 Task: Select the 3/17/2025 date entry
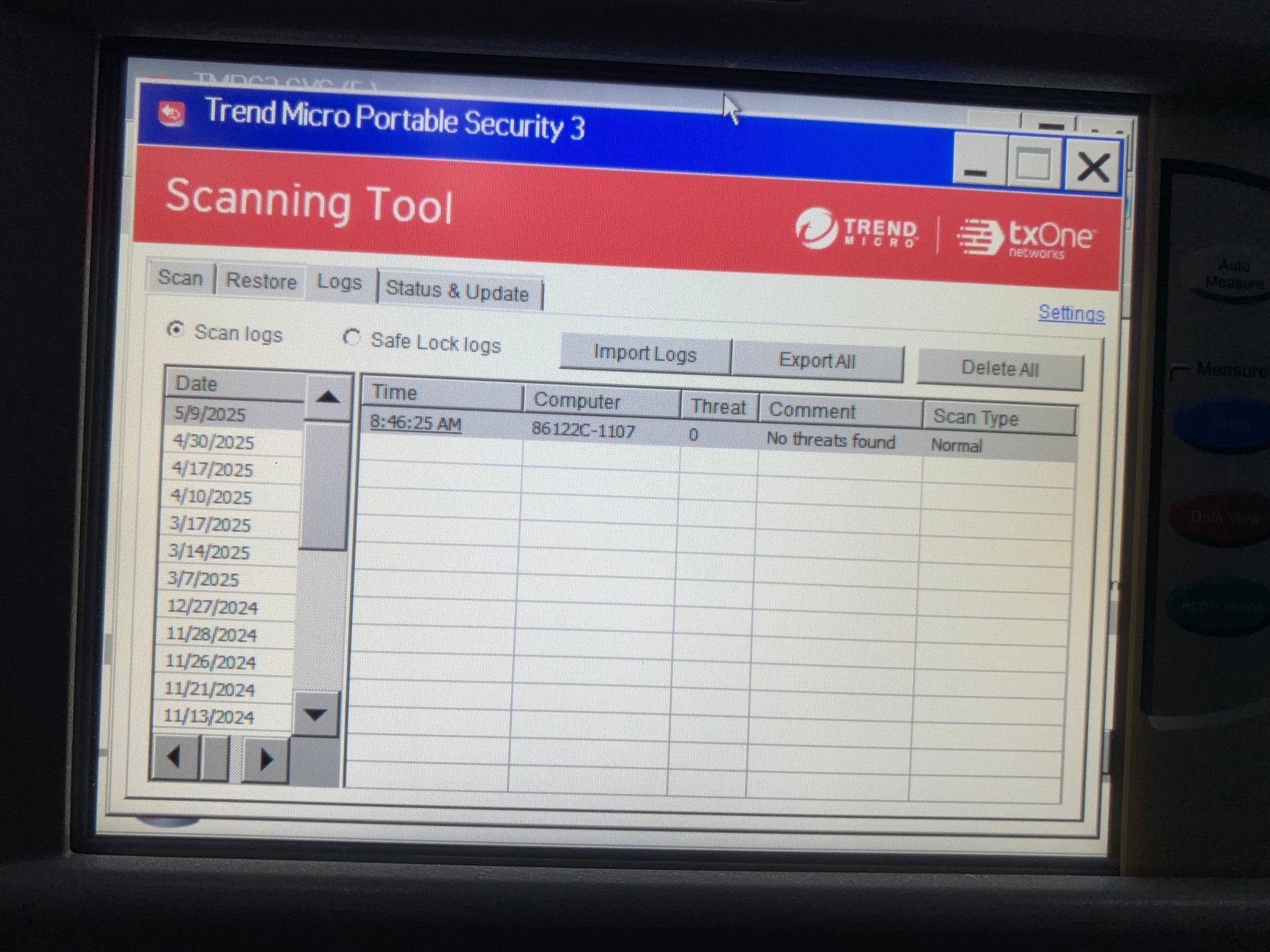[x=228, y=524]
